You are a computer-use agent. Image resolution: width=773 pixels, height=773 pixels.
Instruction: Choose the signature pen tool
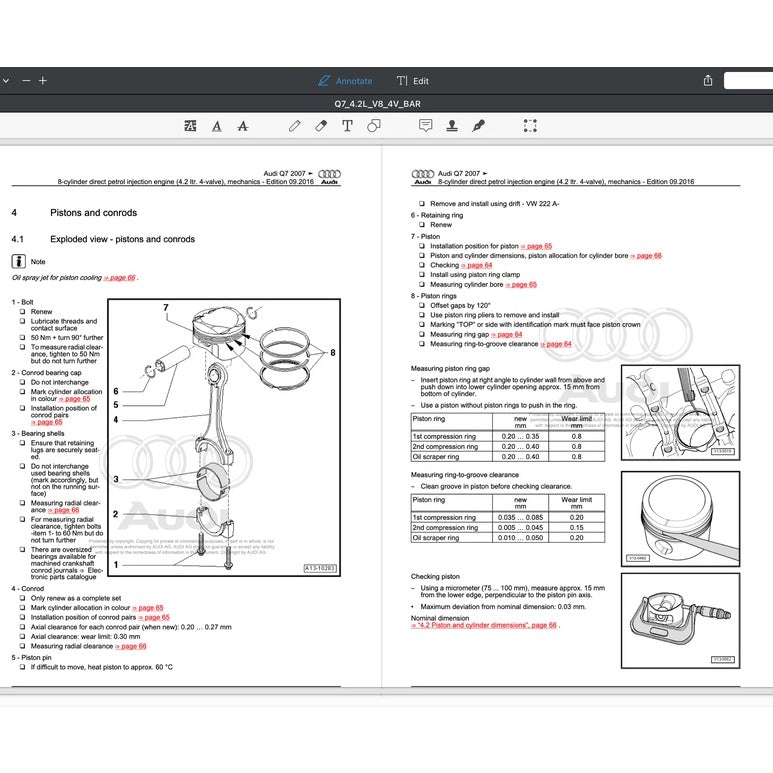point(478,126)
